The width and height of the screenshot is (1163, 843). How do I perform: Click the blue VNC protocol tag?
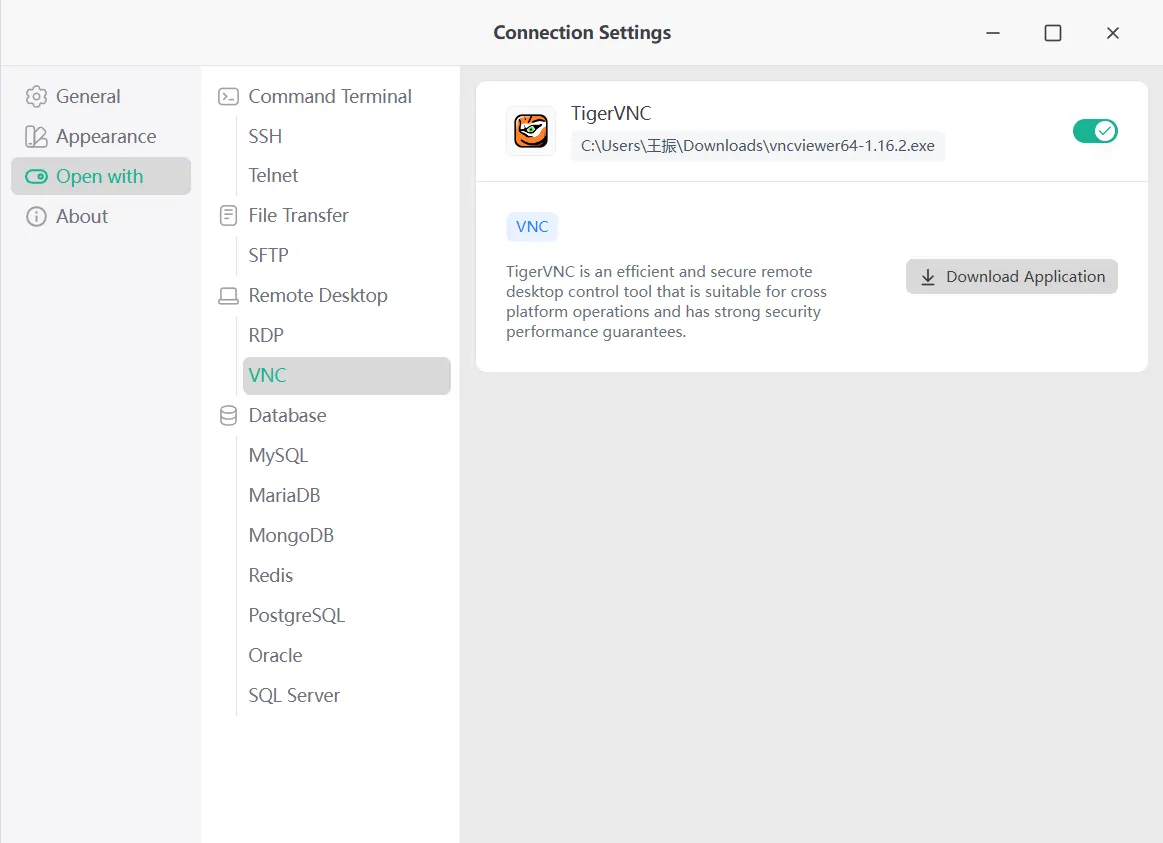pos(532,227)
